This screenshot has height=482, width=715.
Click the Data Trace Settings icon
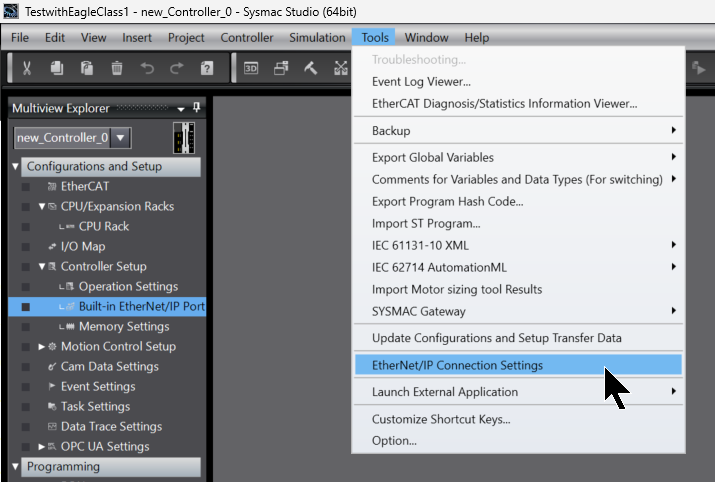point(52,427)
